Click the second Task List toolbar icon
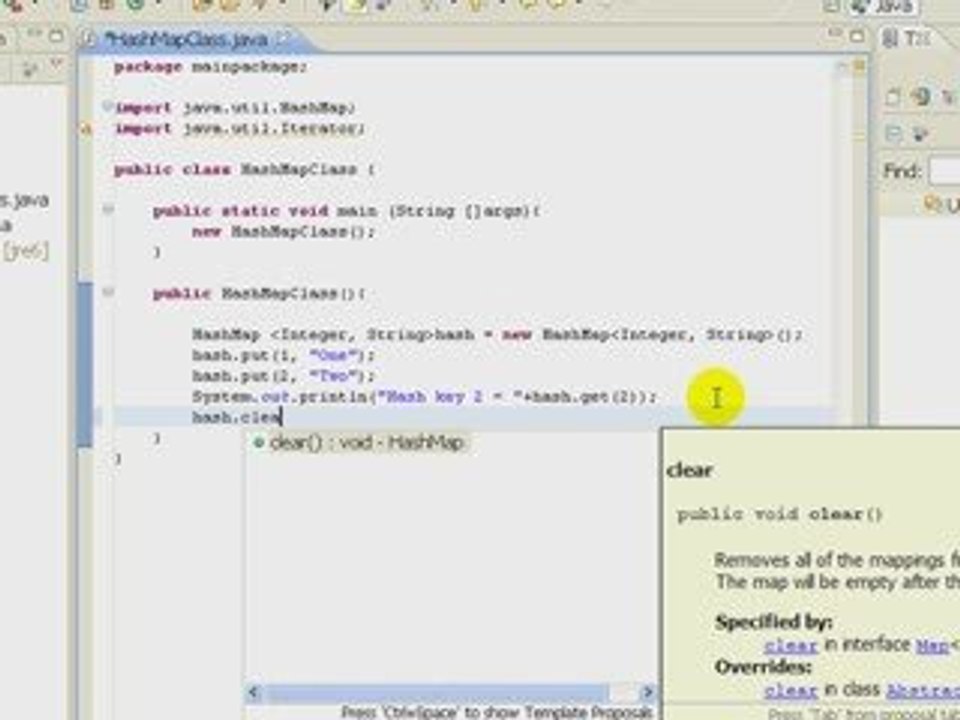 click(920, 97)
